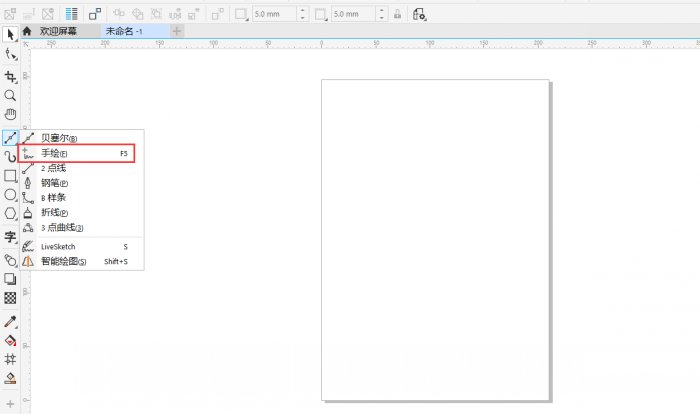Select the checkered Transparency tool

point(10,298)
